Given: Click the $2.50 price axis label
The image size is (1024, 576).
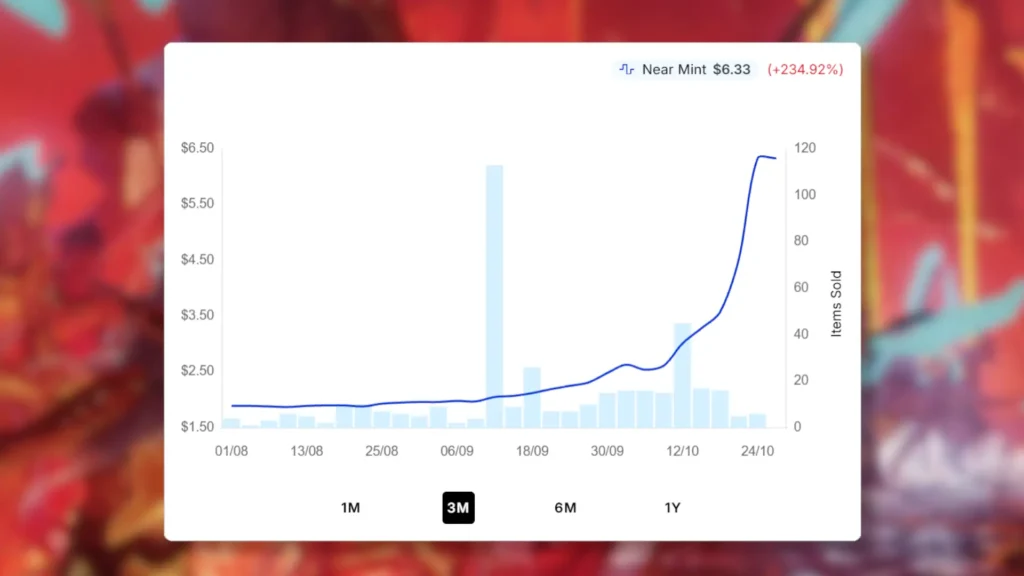Looking at the screenshot, I should coord(197,370).
